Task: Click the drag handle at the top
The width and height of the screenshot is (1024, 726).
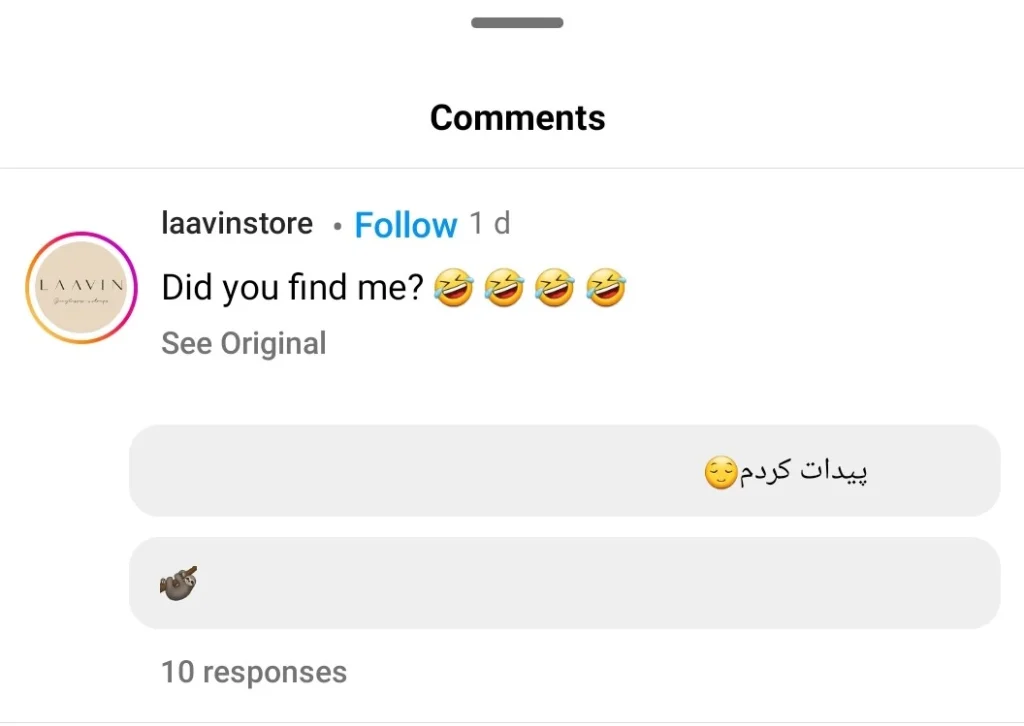Action: [x=517, y=21]
